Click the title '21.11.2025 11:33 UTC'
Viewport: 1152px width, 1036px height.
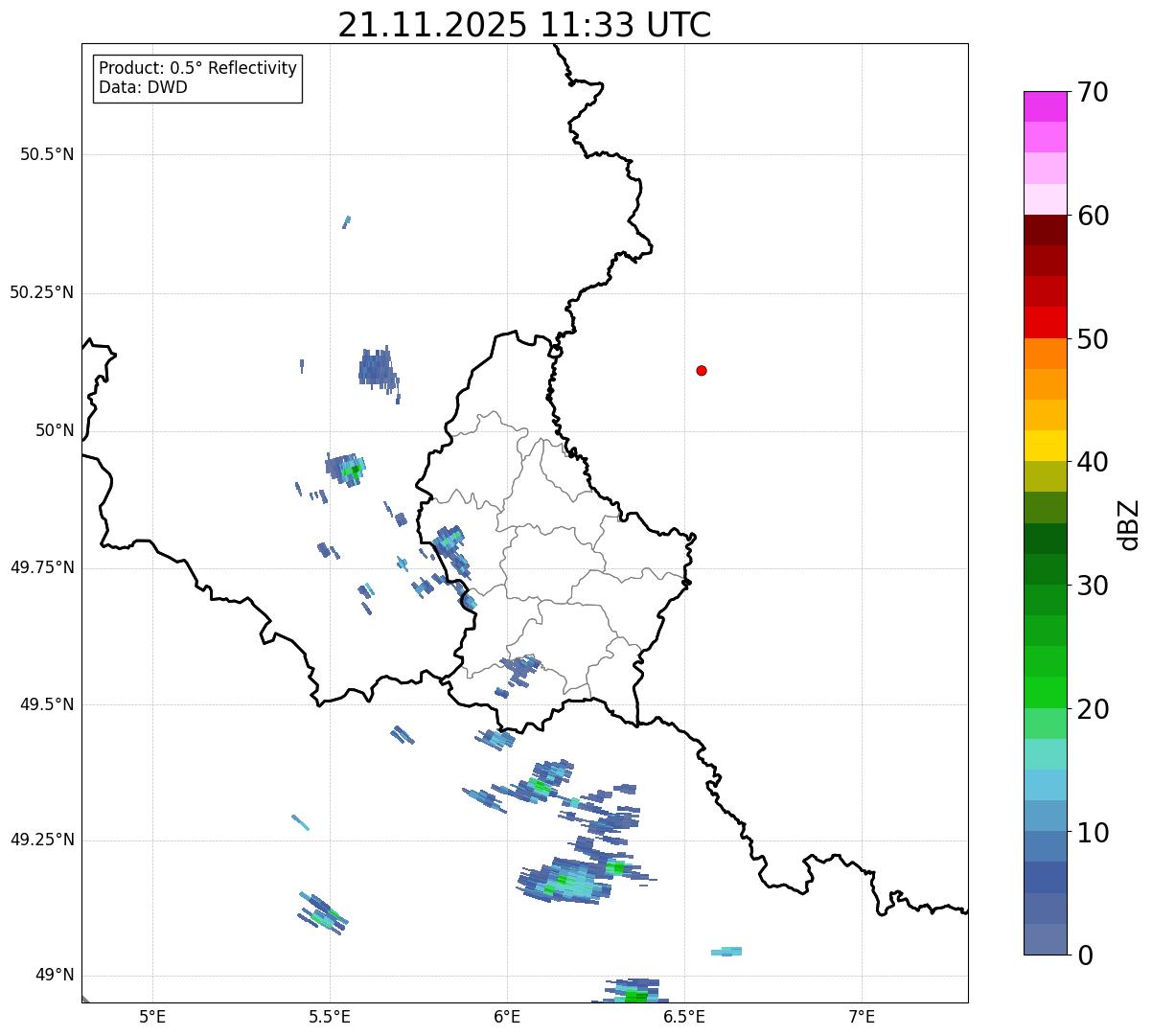[x=524, y=25]
